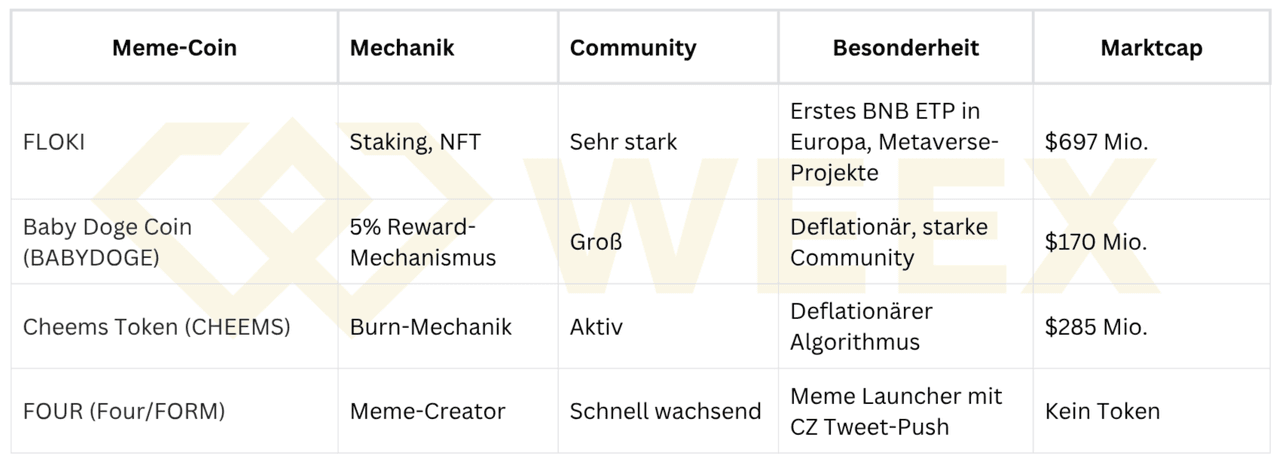Select the 5% Reward-Mechanismus cell
1280x465 pixels.
tap(422, 242)
